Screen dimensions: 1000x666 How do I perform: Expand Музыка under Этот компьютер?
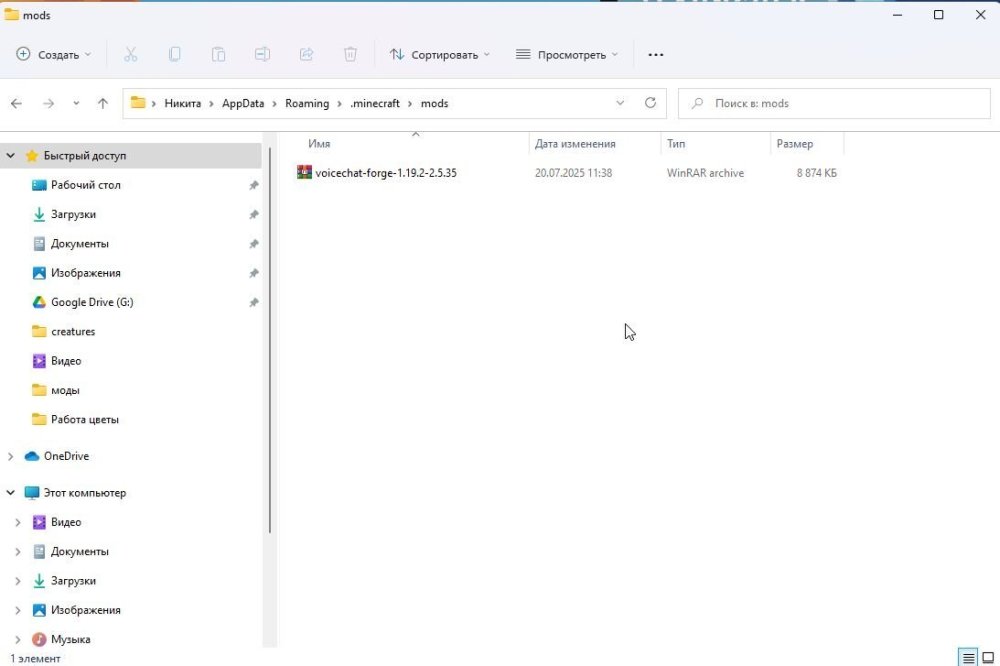click(x=18, y=639)
